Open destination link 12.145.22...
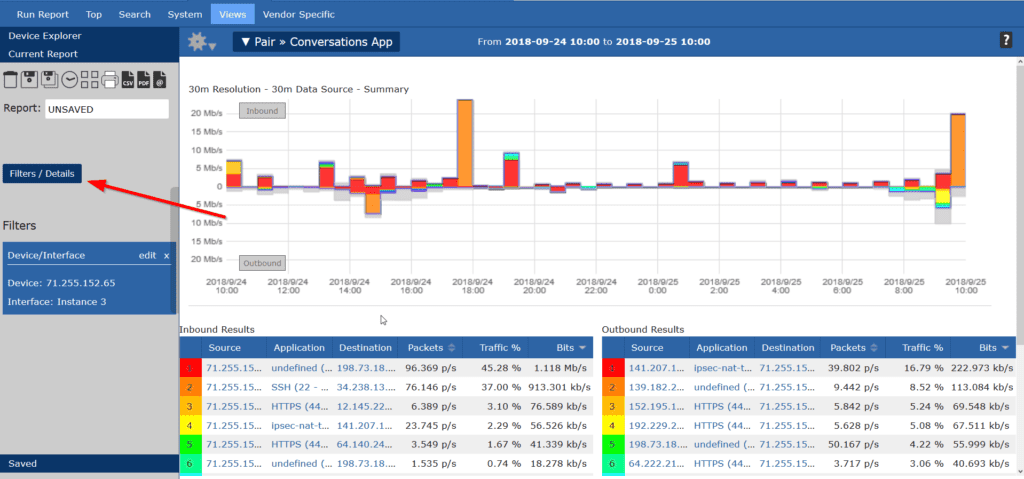The width and height of the screenshot is (1024, 479). pyautogui.click(x=364, y=406)
